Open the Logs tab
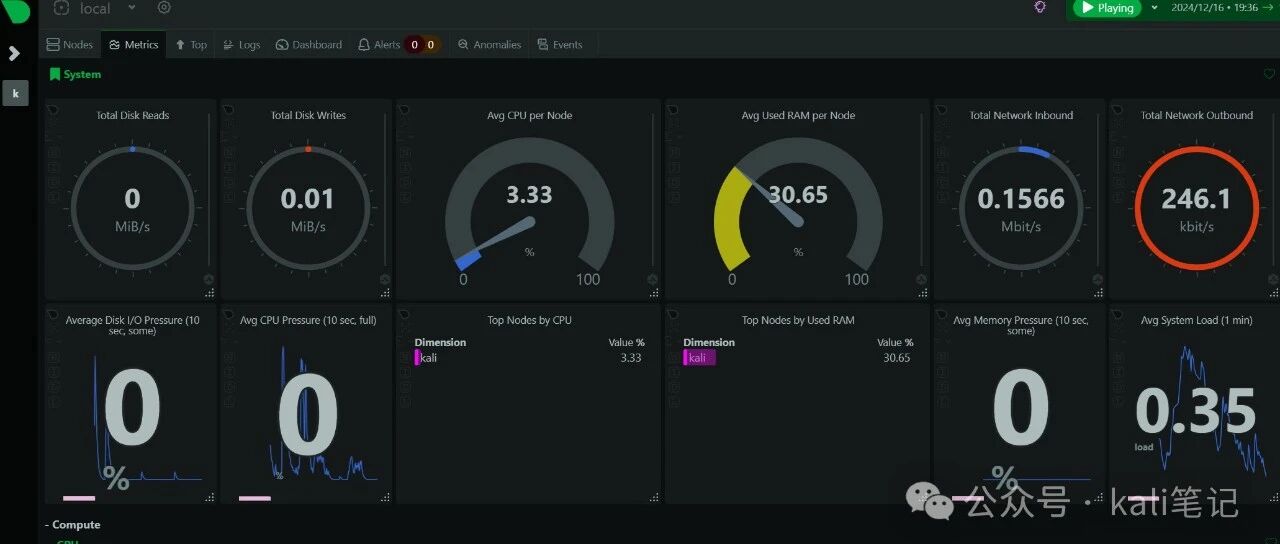The image size is (1280, 544). [241, 45]
